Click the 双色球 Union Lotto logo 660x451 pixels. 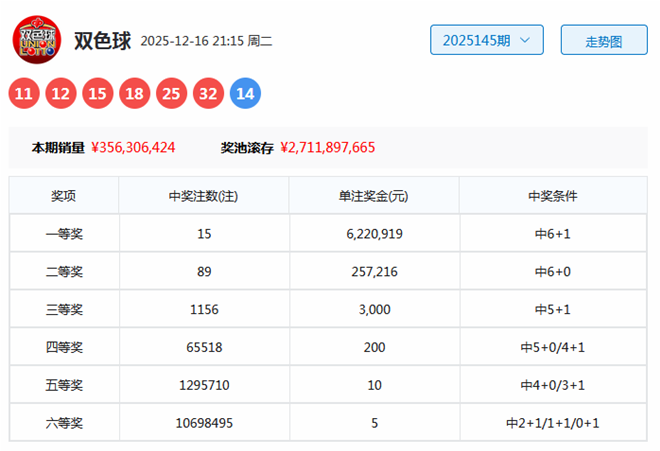[37, 40]
